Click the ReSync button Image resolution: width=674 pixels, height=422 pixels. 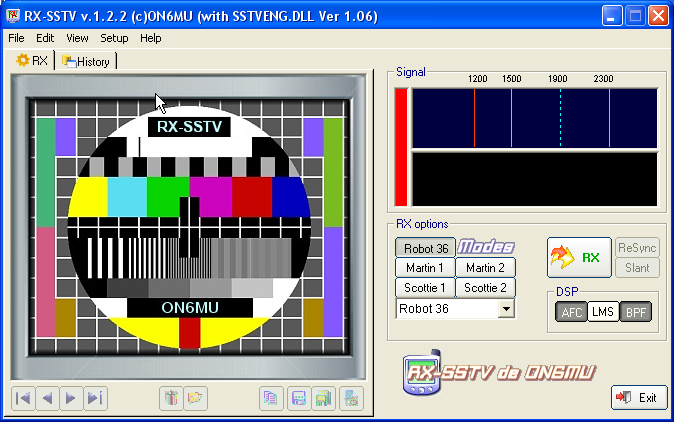point(637,248)
